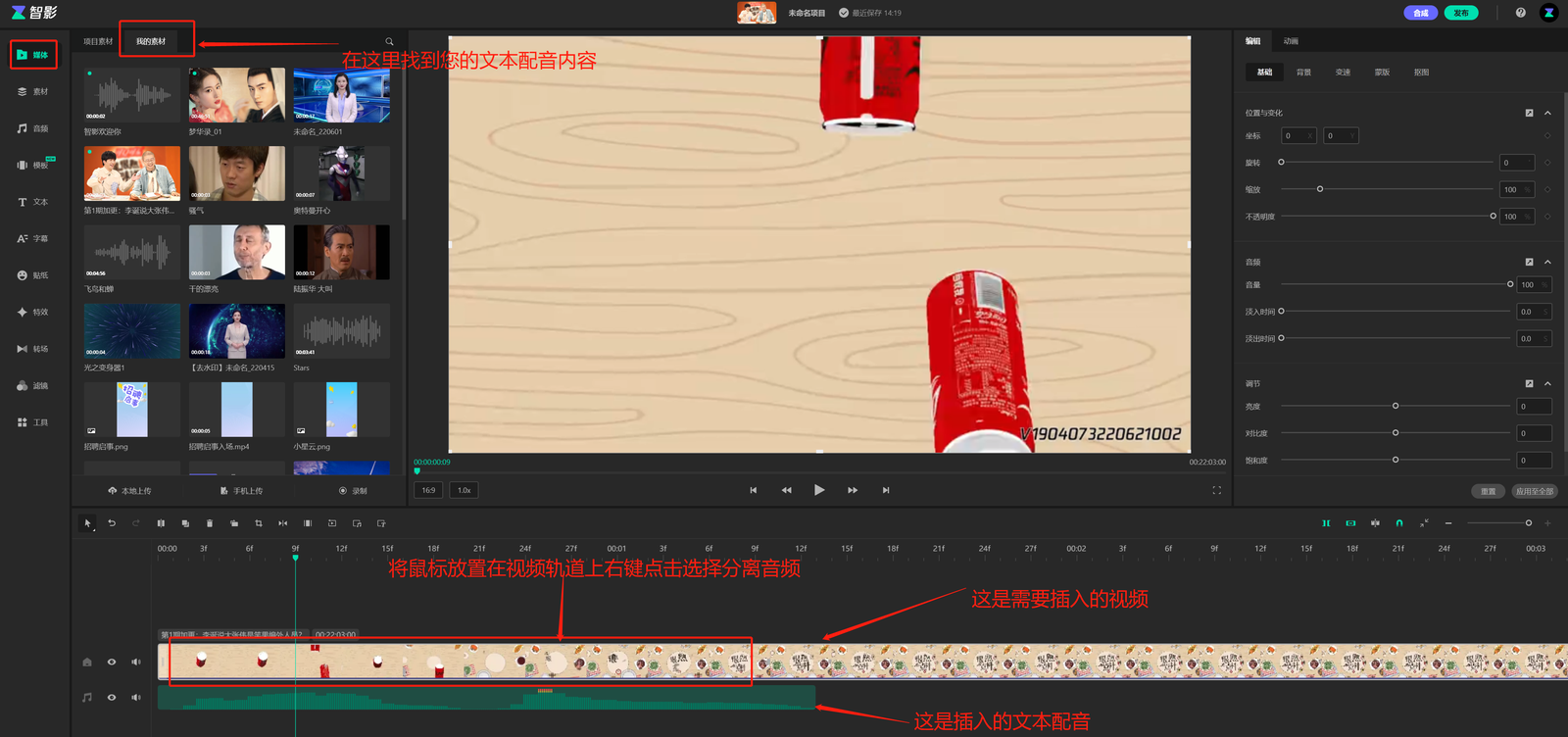Collapse the 位置与变化 section
Image resolution: width=1568 pixels, height=737 pixels.
[x=1547, y=113]
